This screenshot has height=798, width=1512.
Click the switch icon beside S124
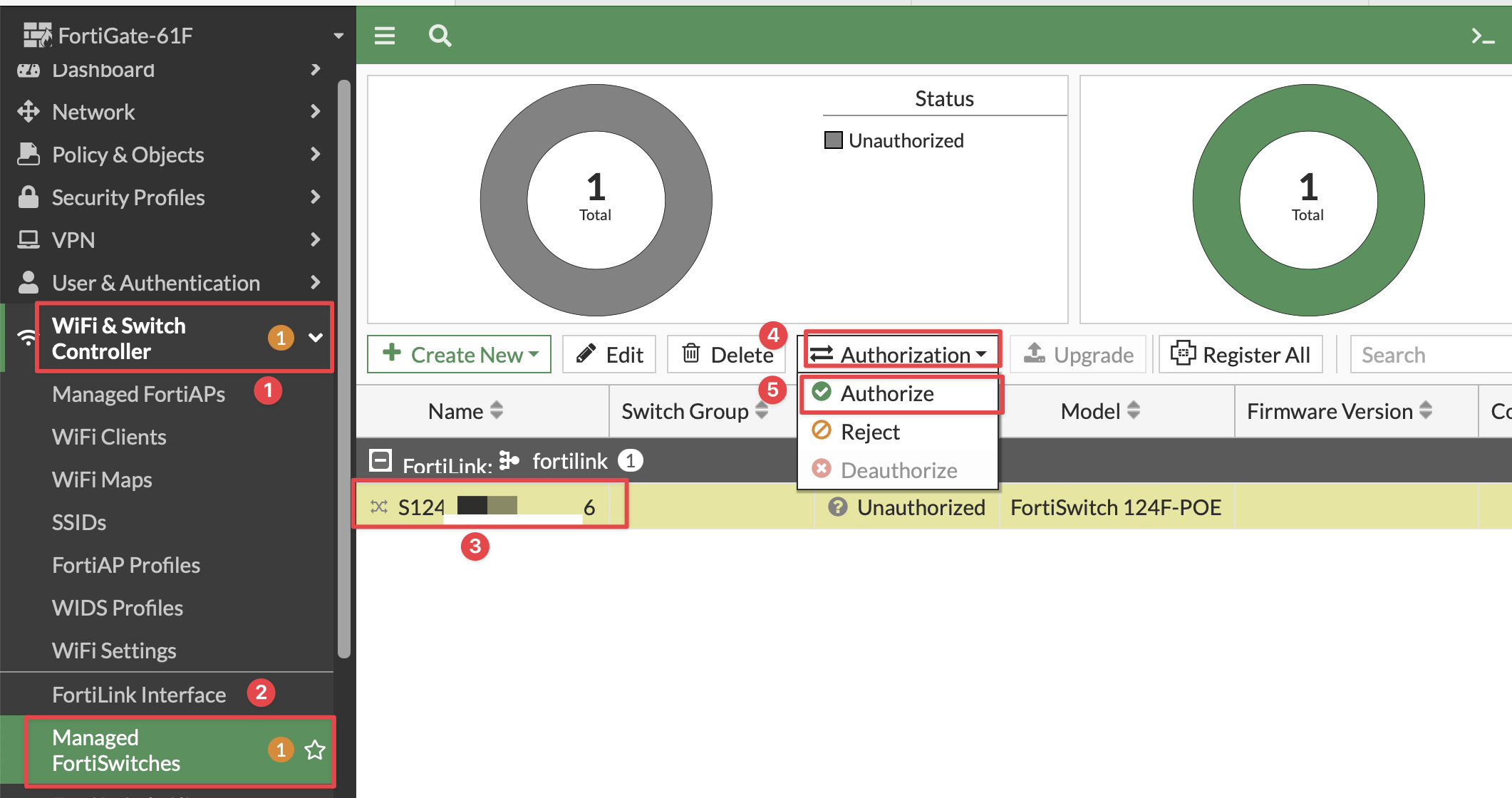[x=379, y=507]
